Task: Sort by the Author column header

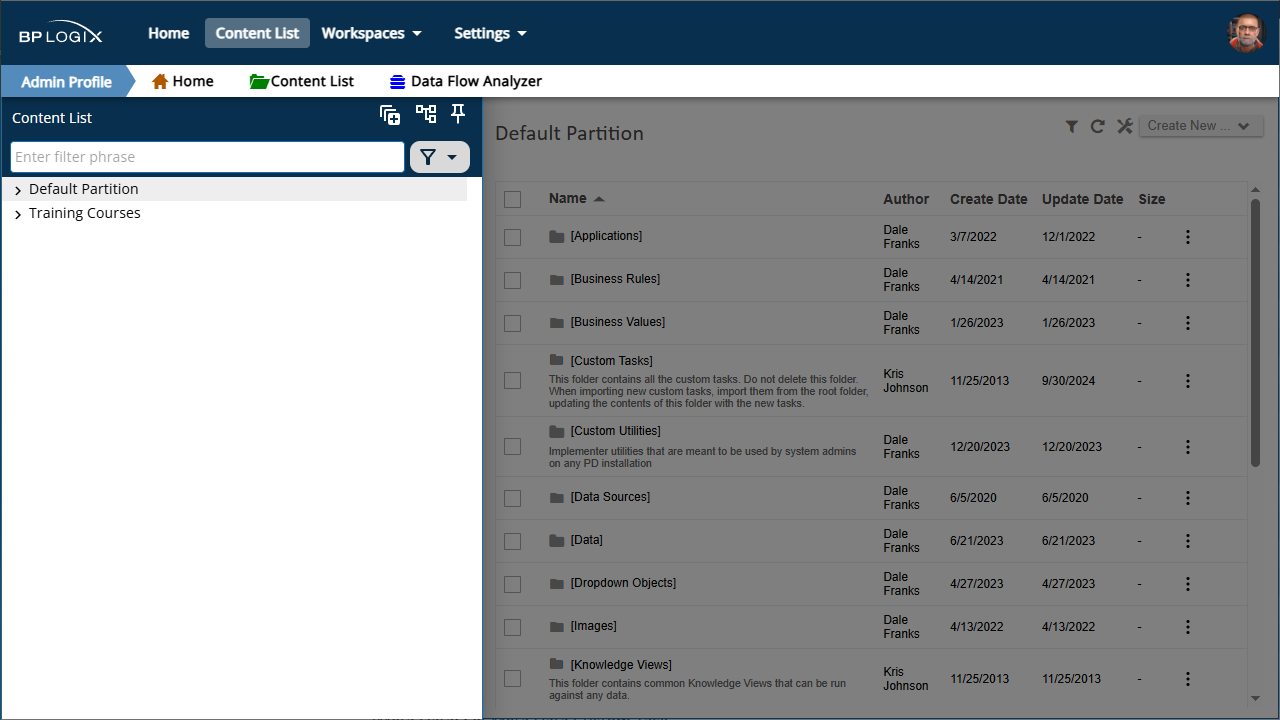Action: click(906, 199)
